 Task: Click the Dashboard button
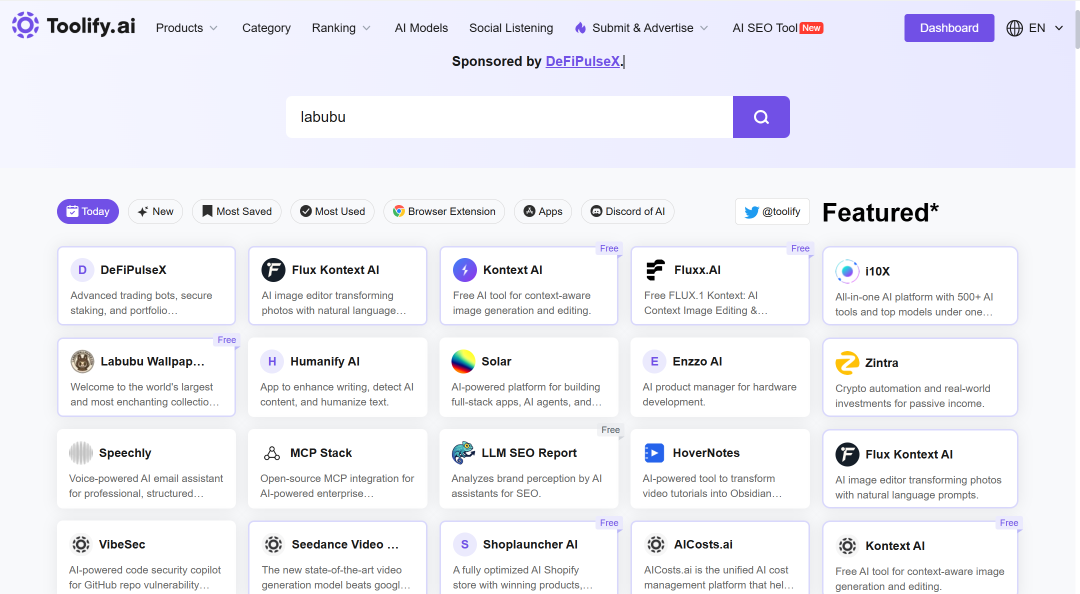pos(949,28)
